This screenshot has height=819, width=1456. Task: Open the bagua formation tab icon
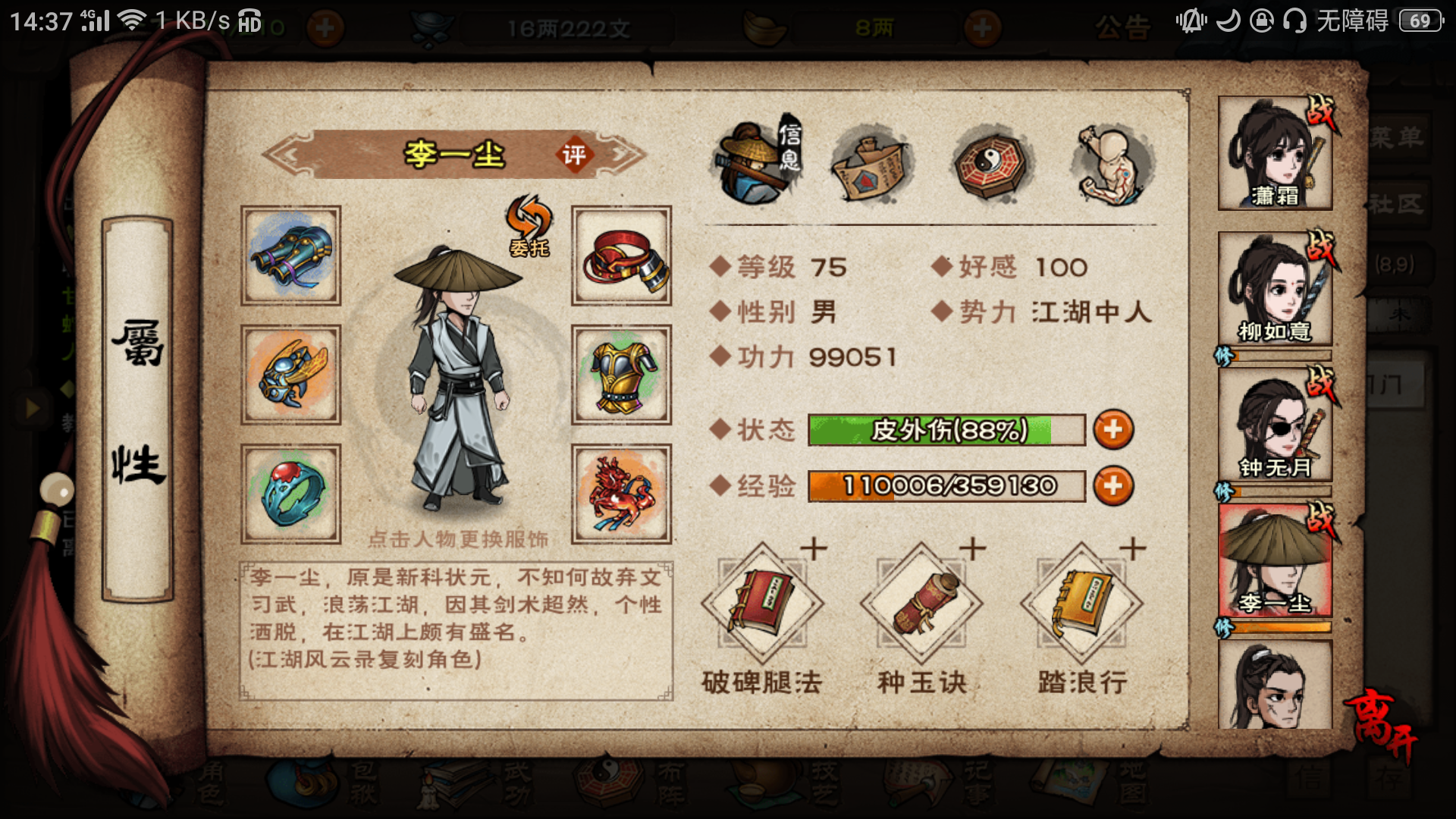pos(991,163)
